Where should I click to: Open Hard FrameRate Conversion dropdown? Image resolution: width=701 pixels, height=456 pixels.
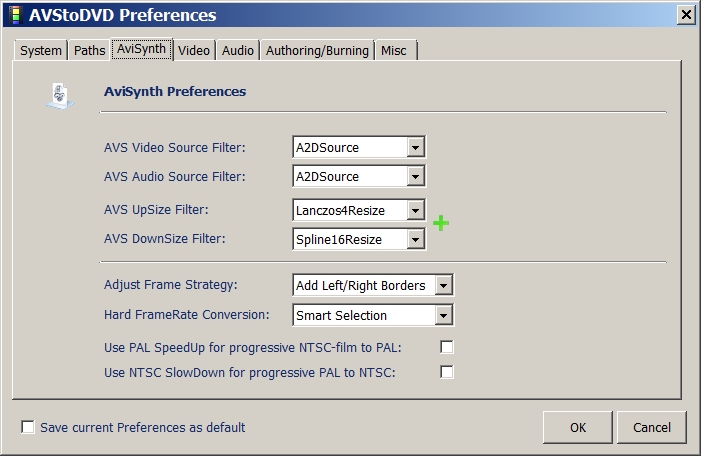point(444,315)
